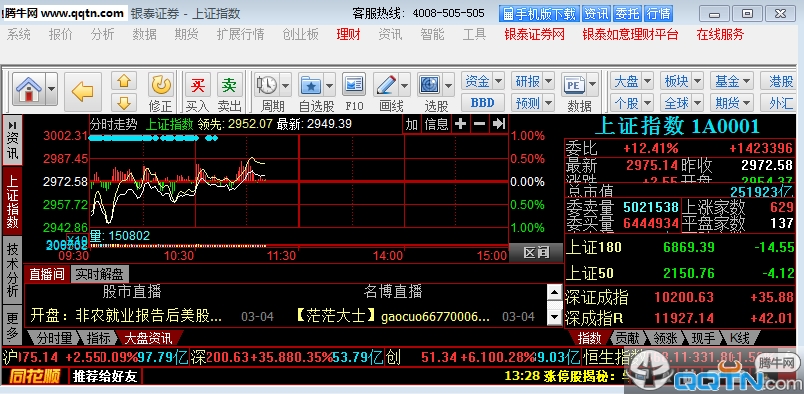This screenshot has width=804, height=394.
Task: Click the news list scroll up arrow
Action: 554,293
